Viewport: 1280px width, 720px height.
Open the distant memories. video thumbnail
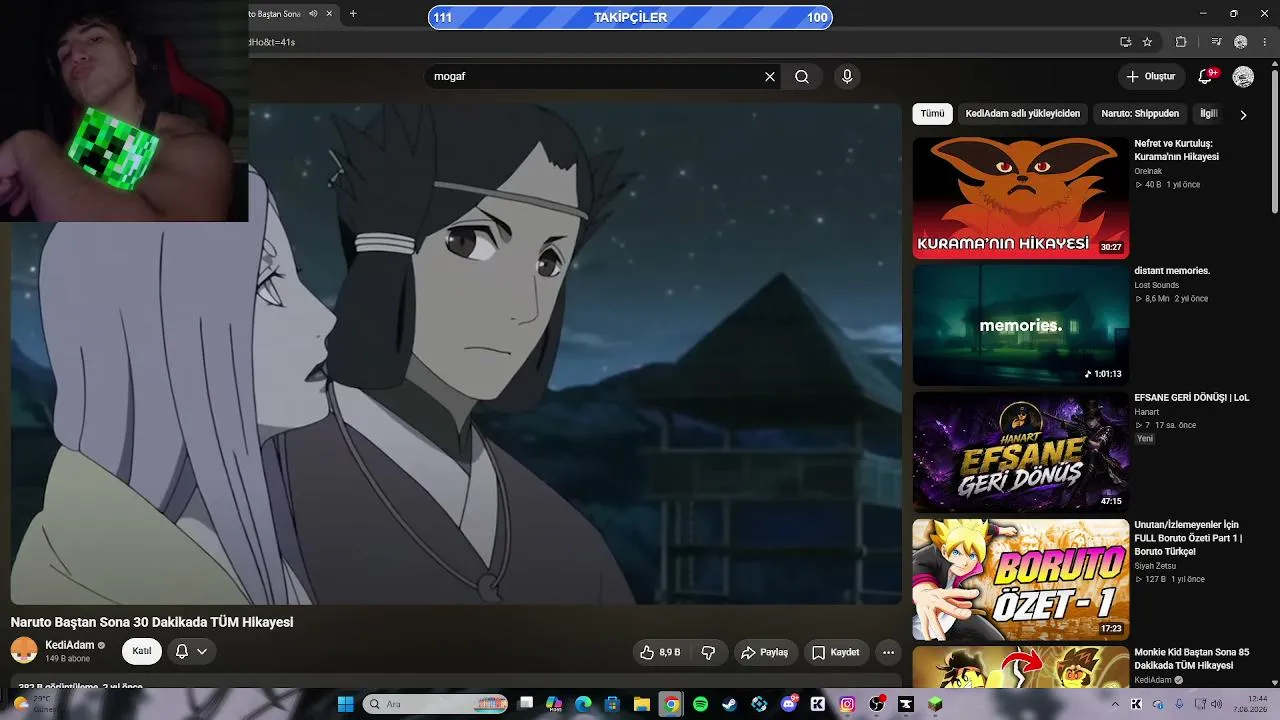pos(1020,325)
